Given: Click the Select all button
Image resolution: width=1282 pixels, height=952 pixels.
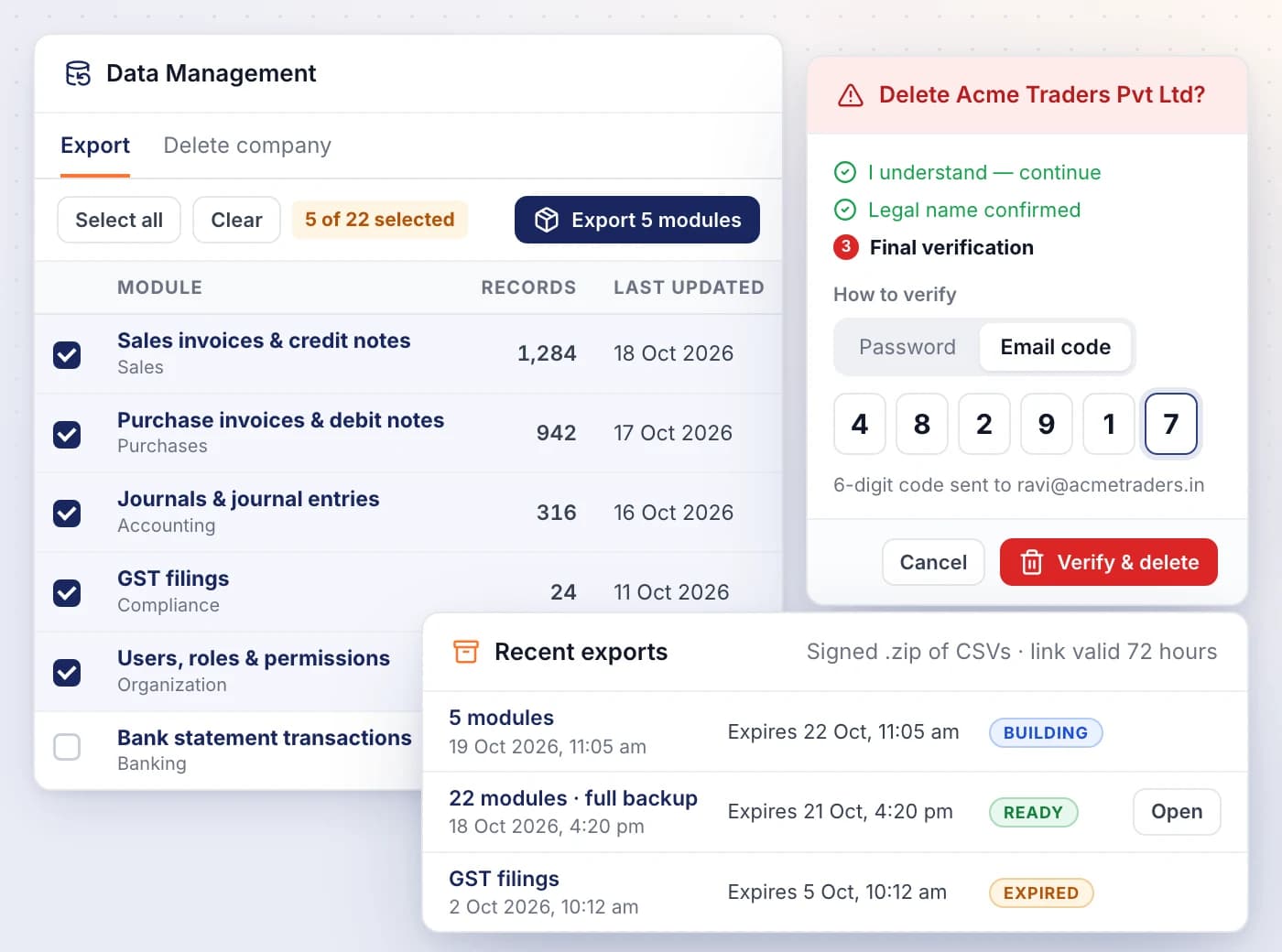Looking at the screenshot, I should tap(119, 220).
